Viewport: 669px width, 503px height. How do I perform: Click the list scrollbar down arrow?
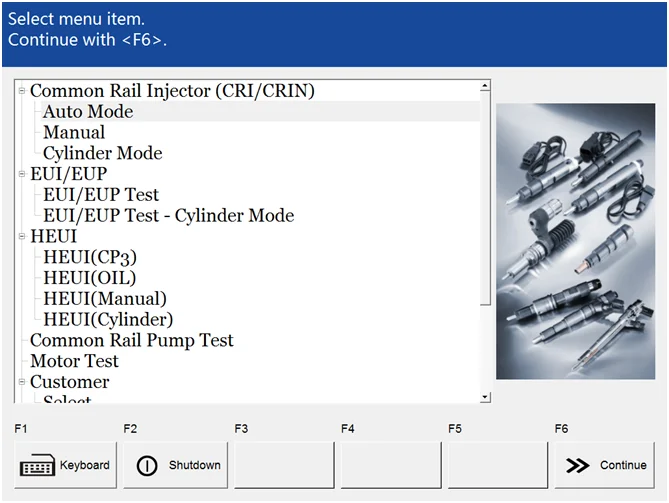tap(486, 397)
